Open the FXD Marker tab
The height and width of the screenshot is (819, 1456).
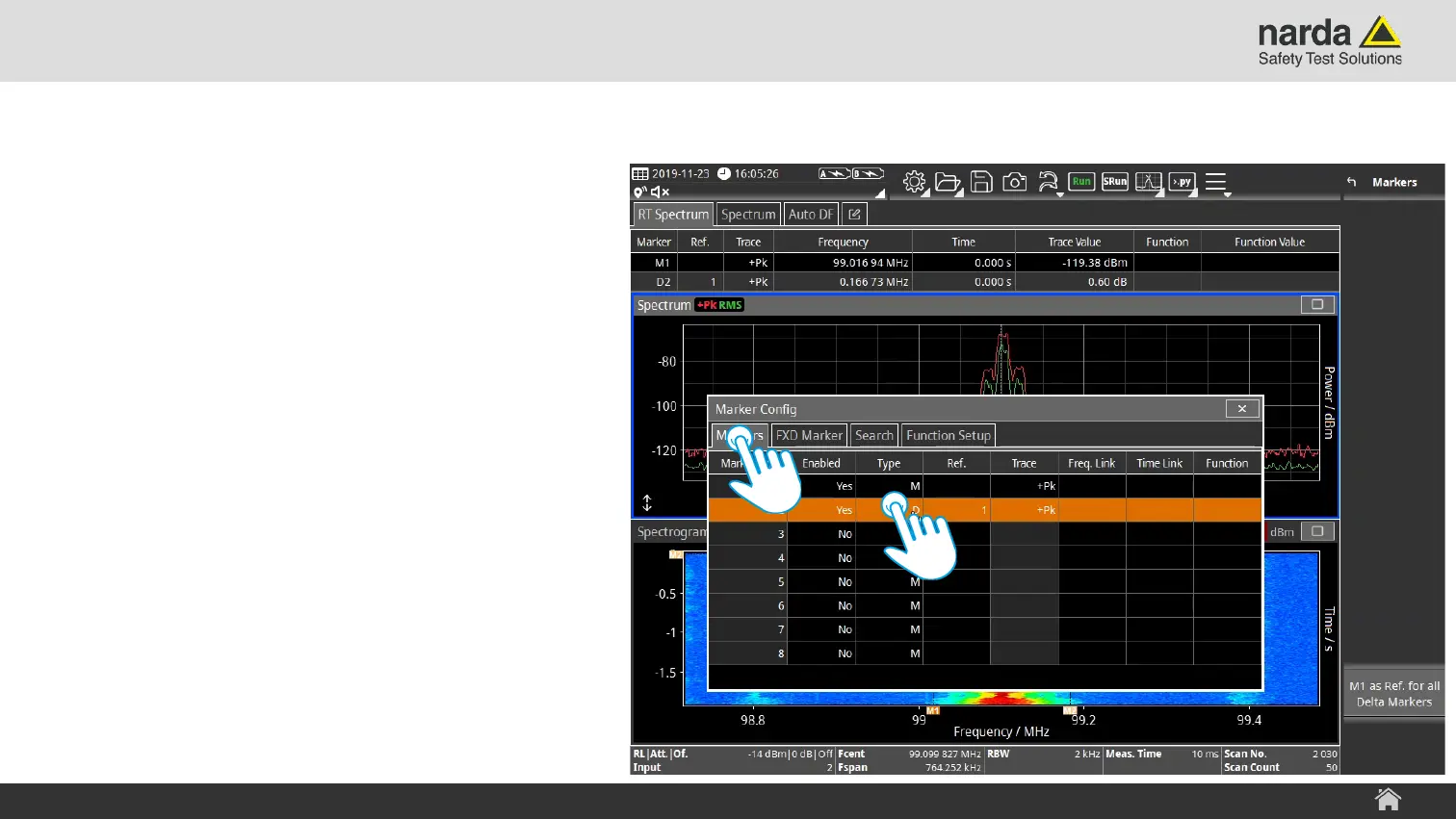coord(809,435)
